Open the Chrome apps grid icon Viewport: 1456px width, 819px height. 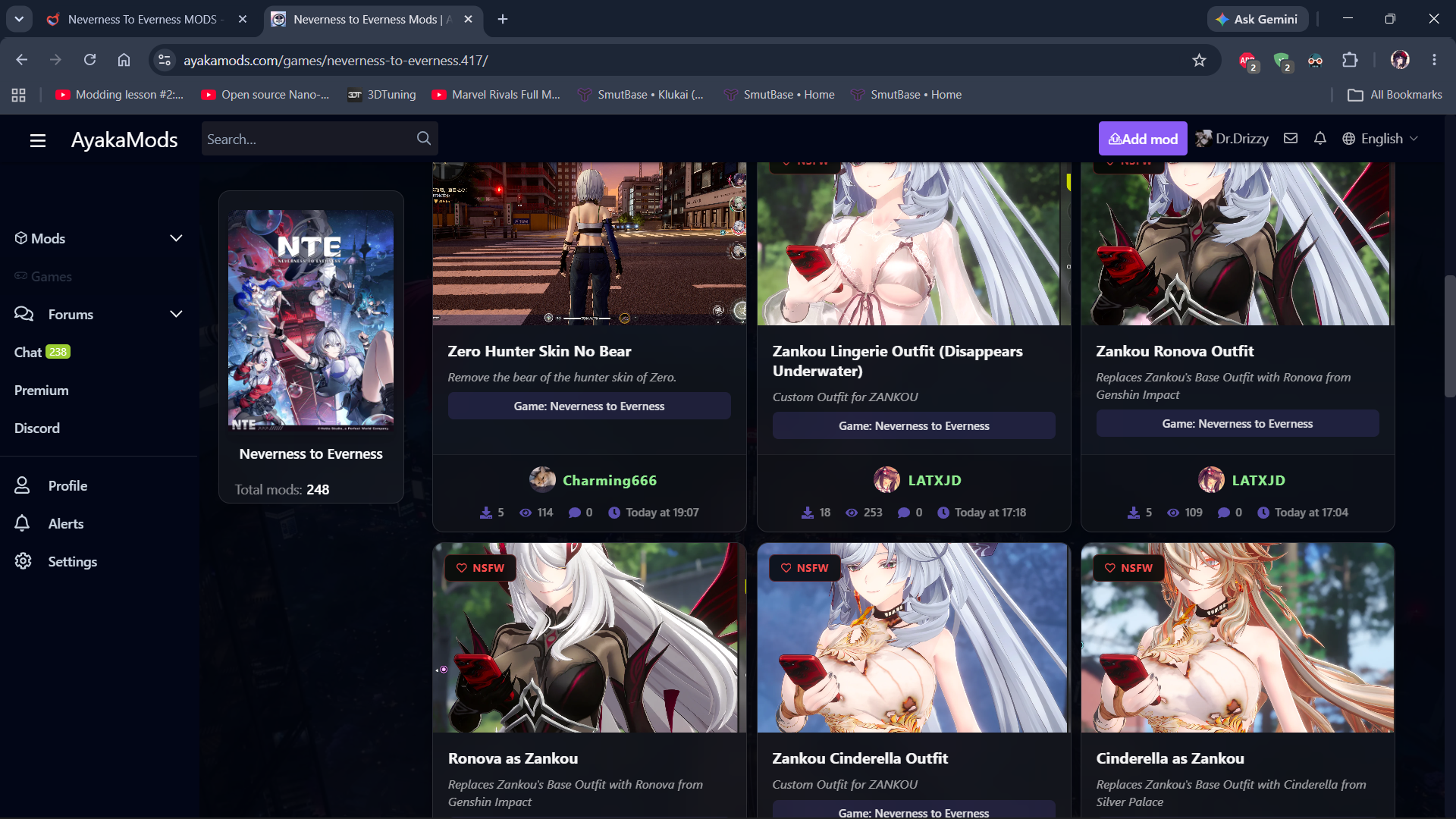point(19,95)
